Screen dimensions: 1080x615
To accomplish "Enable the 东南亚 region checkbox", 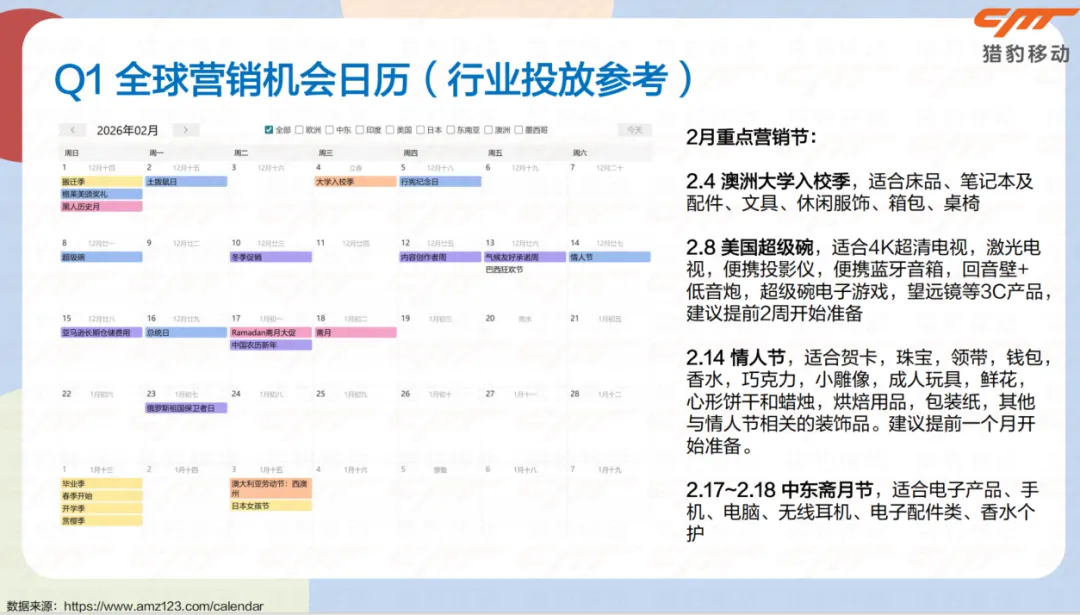I will pyautogui.click(x=450, y=129).
